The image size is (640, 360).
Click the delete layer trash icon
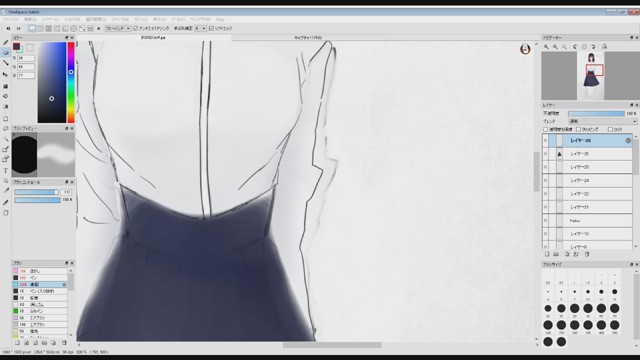[x=587, y=254]
